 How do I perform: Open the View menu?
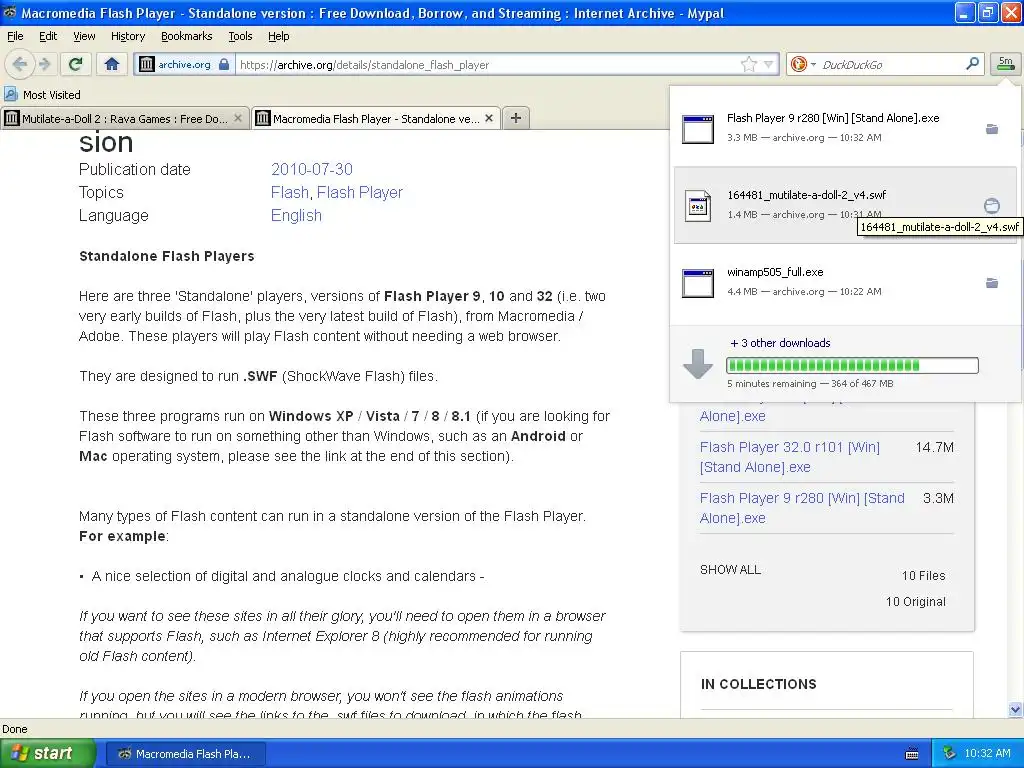pyautogui.click(x=84, y=36)
